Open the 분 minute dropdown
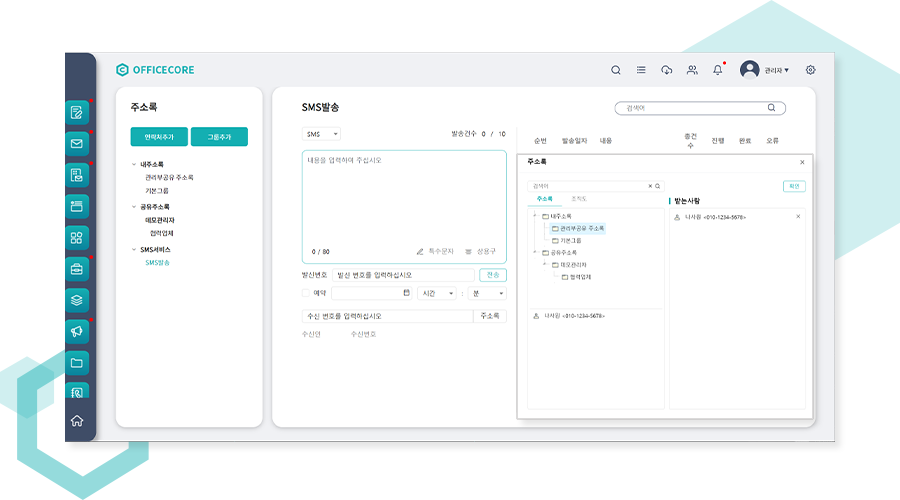The height and width of the screenshot is (500, 900). (488, 293)
